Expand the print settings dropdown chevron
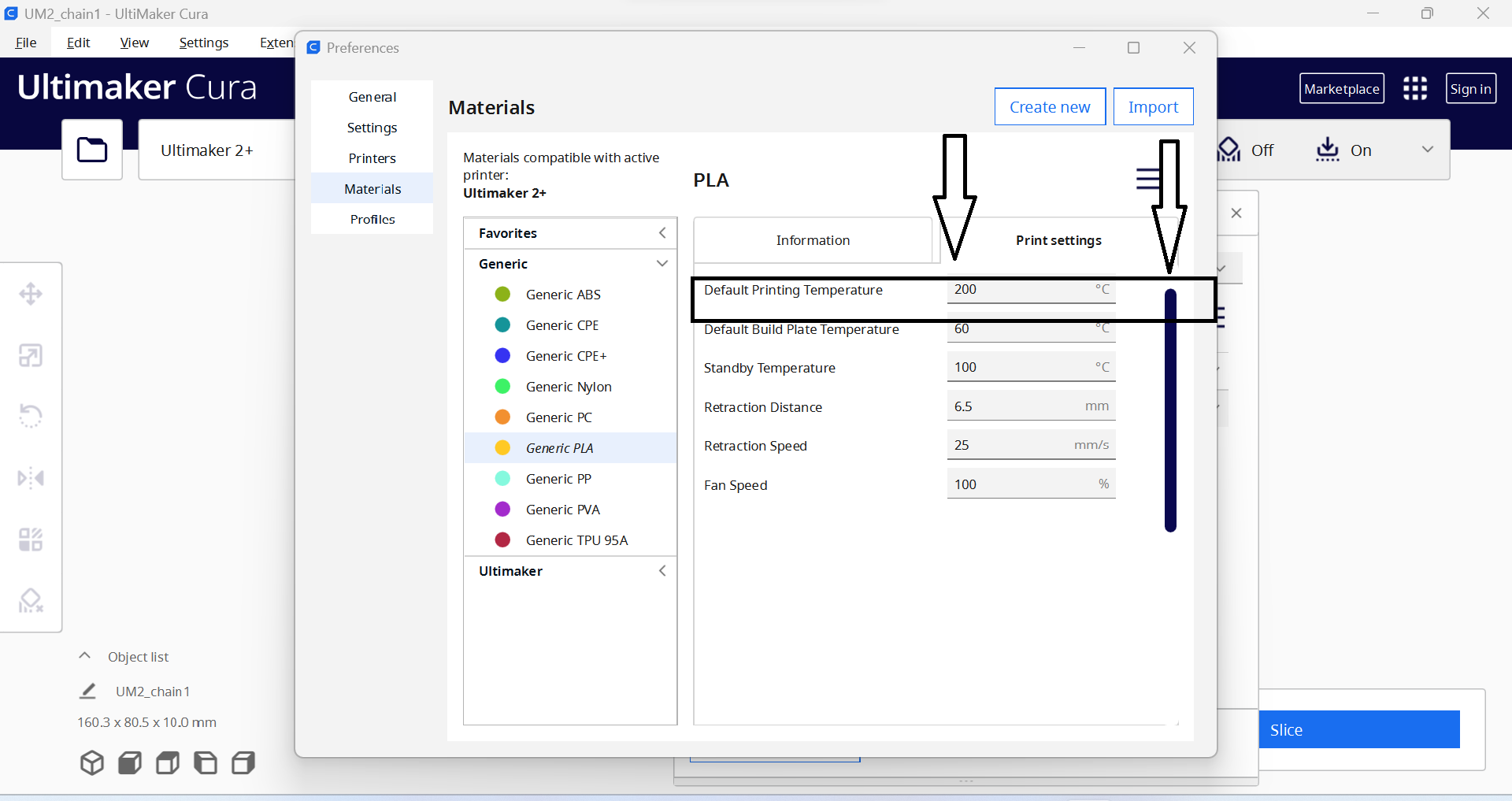1512x801 pixels. point(1428,149)
